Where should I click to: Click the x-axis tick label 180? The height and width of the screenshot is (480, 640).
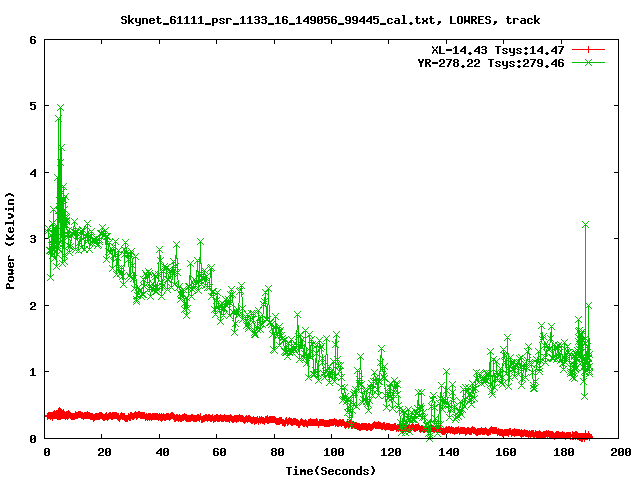click(563, 452)
